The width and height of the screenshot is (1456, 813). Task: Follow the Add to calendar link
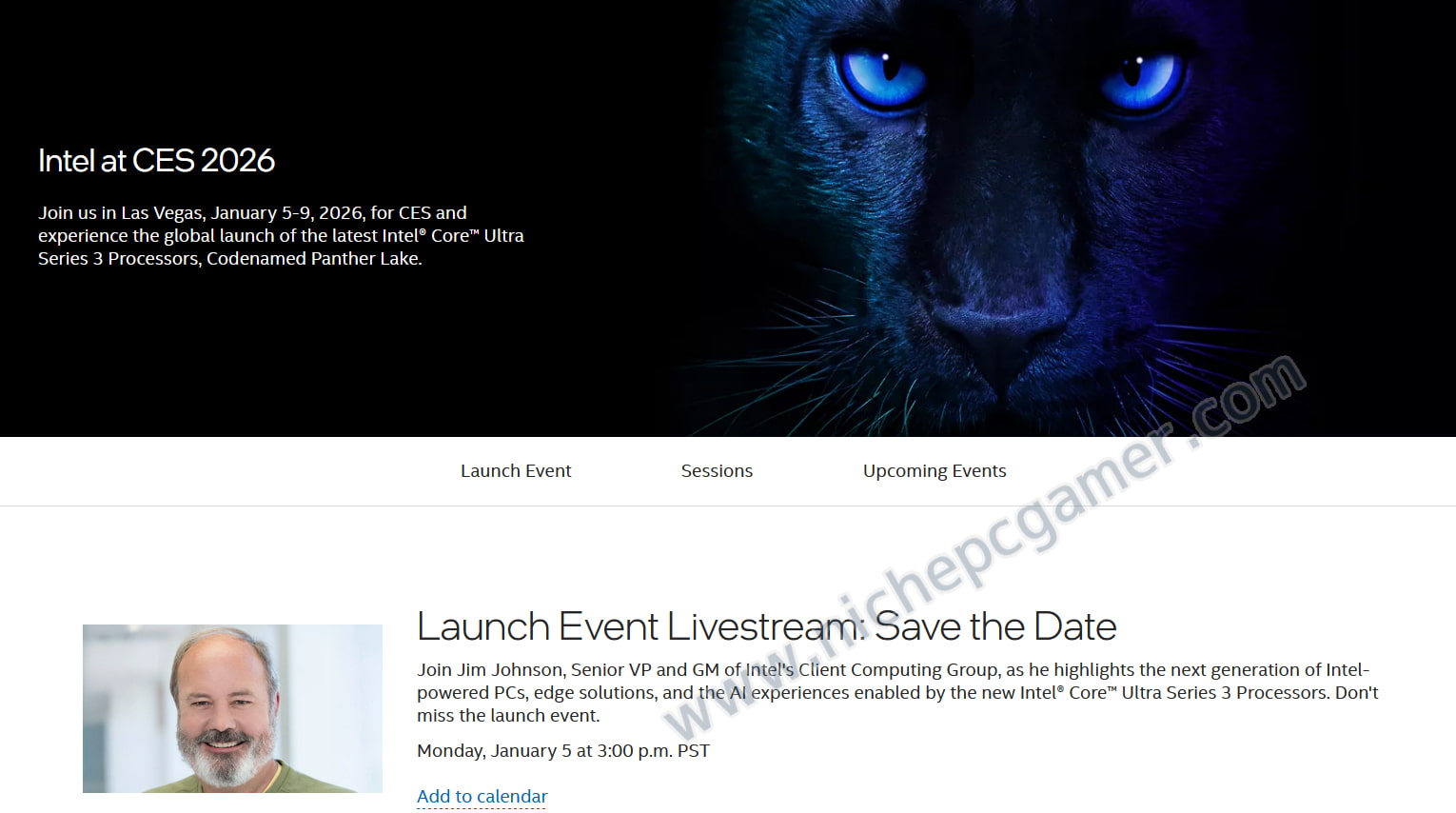tap(482, 796)
